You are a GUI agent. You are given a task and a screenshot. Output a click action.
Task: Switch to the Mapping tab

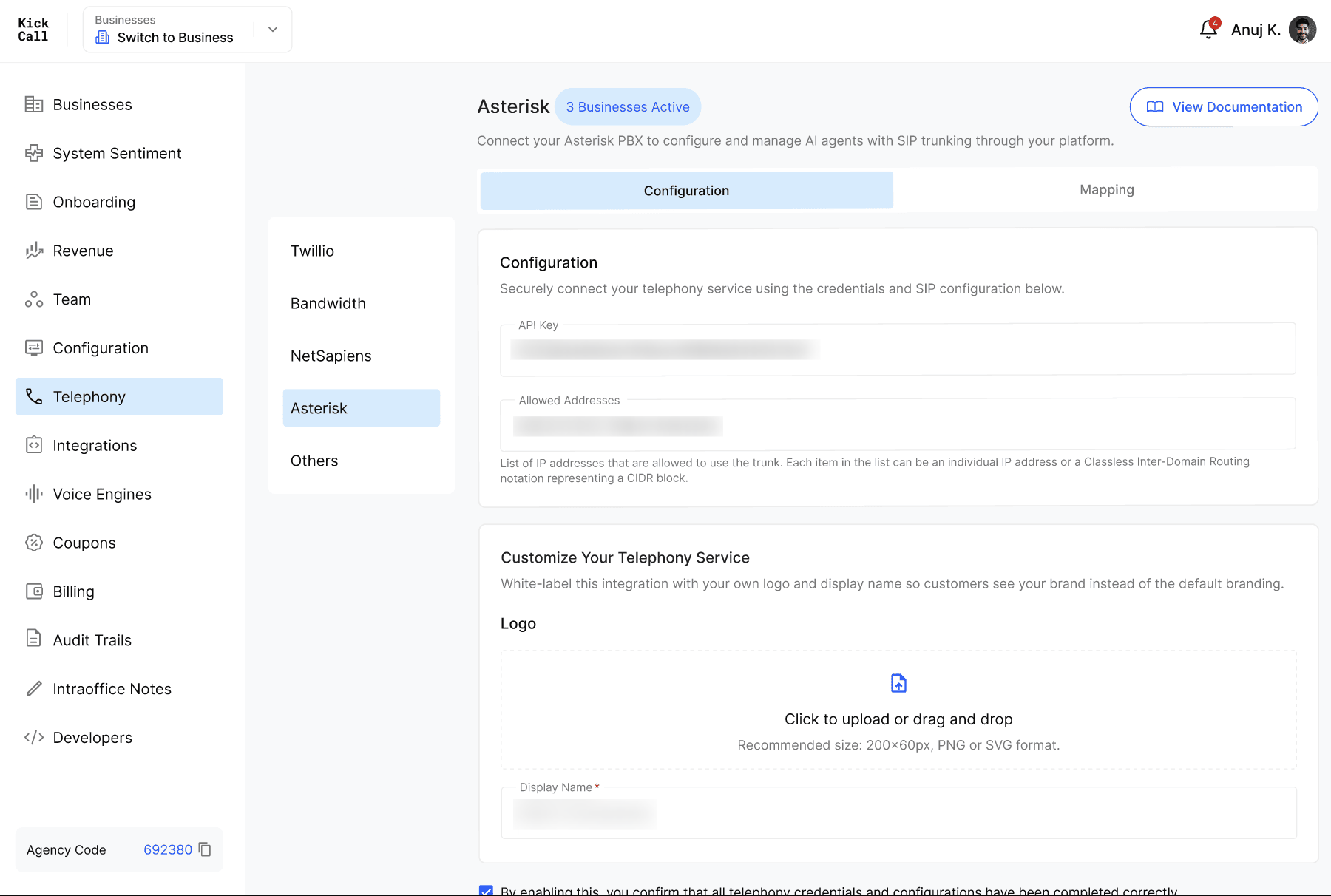(1106, 190)
